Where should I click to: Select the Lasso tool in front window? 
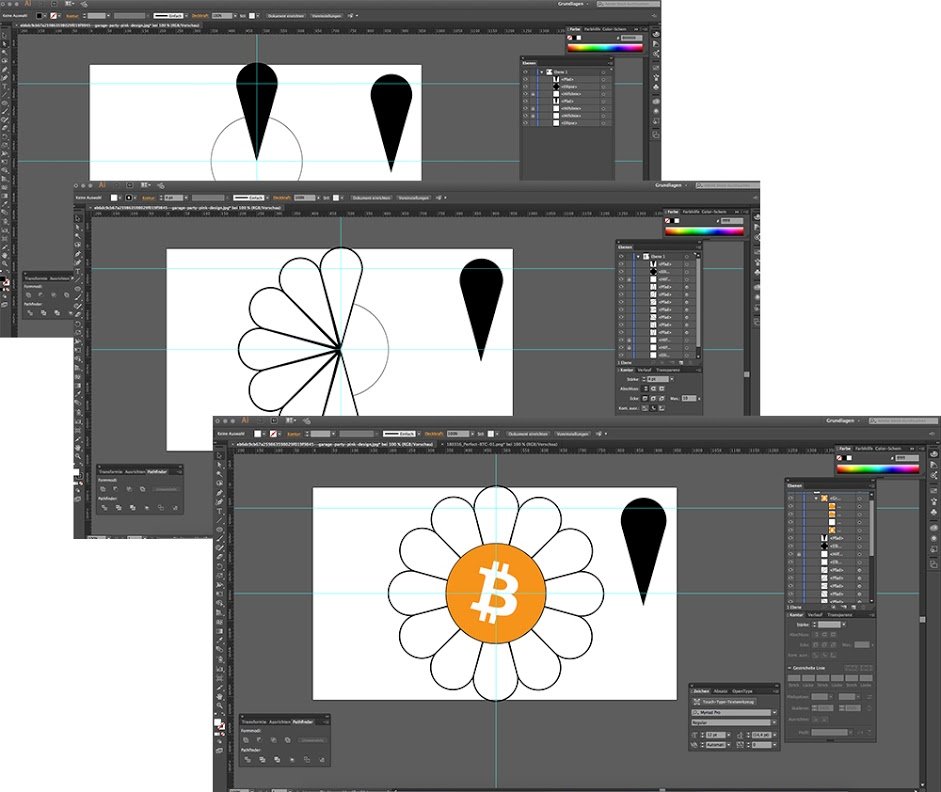(x=220, y=483)
